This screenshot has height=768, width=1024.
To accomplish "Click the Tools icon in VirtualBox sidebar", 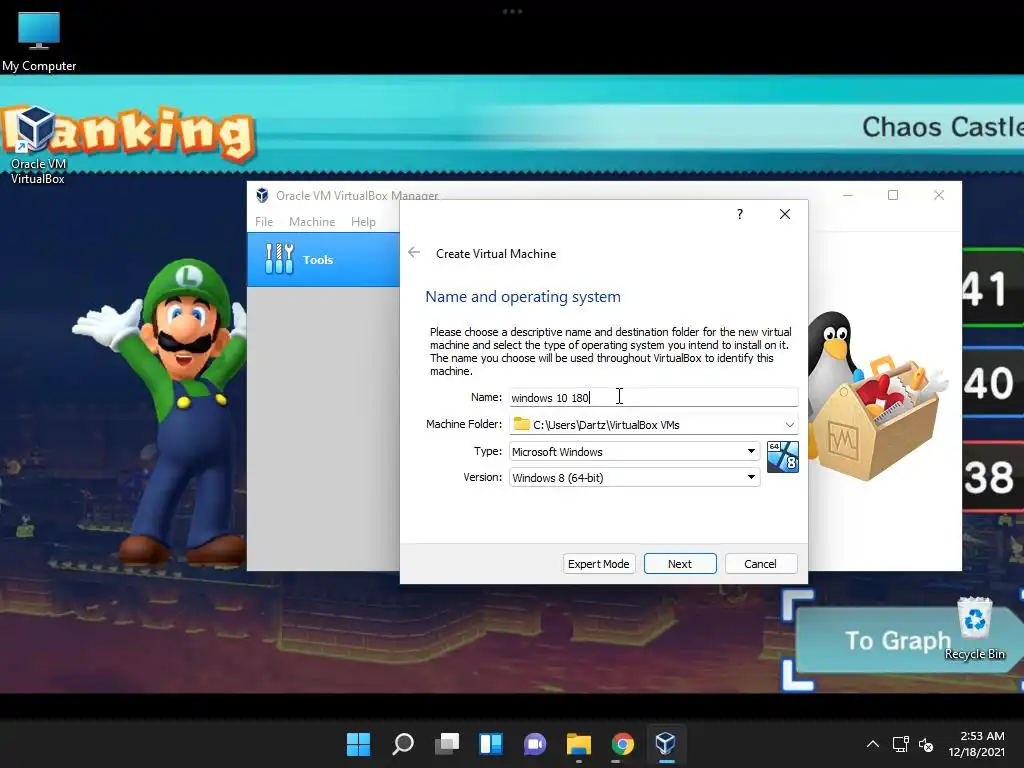I will (280, 259).
